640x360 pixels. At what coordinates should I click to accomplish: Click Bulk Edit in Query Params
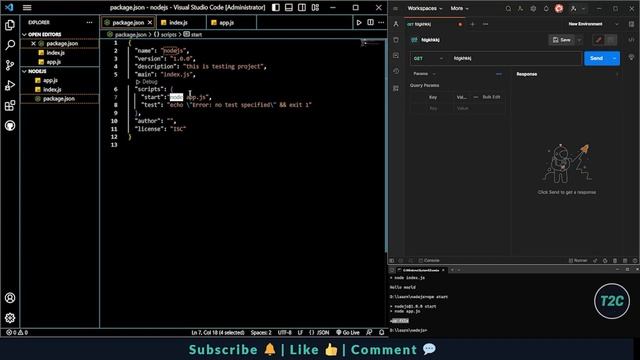click(491, 97)
